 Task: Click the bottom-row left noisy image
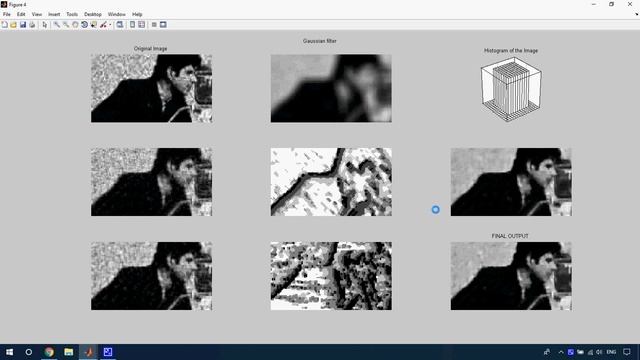pyautogui.click(x=151, y=276)
